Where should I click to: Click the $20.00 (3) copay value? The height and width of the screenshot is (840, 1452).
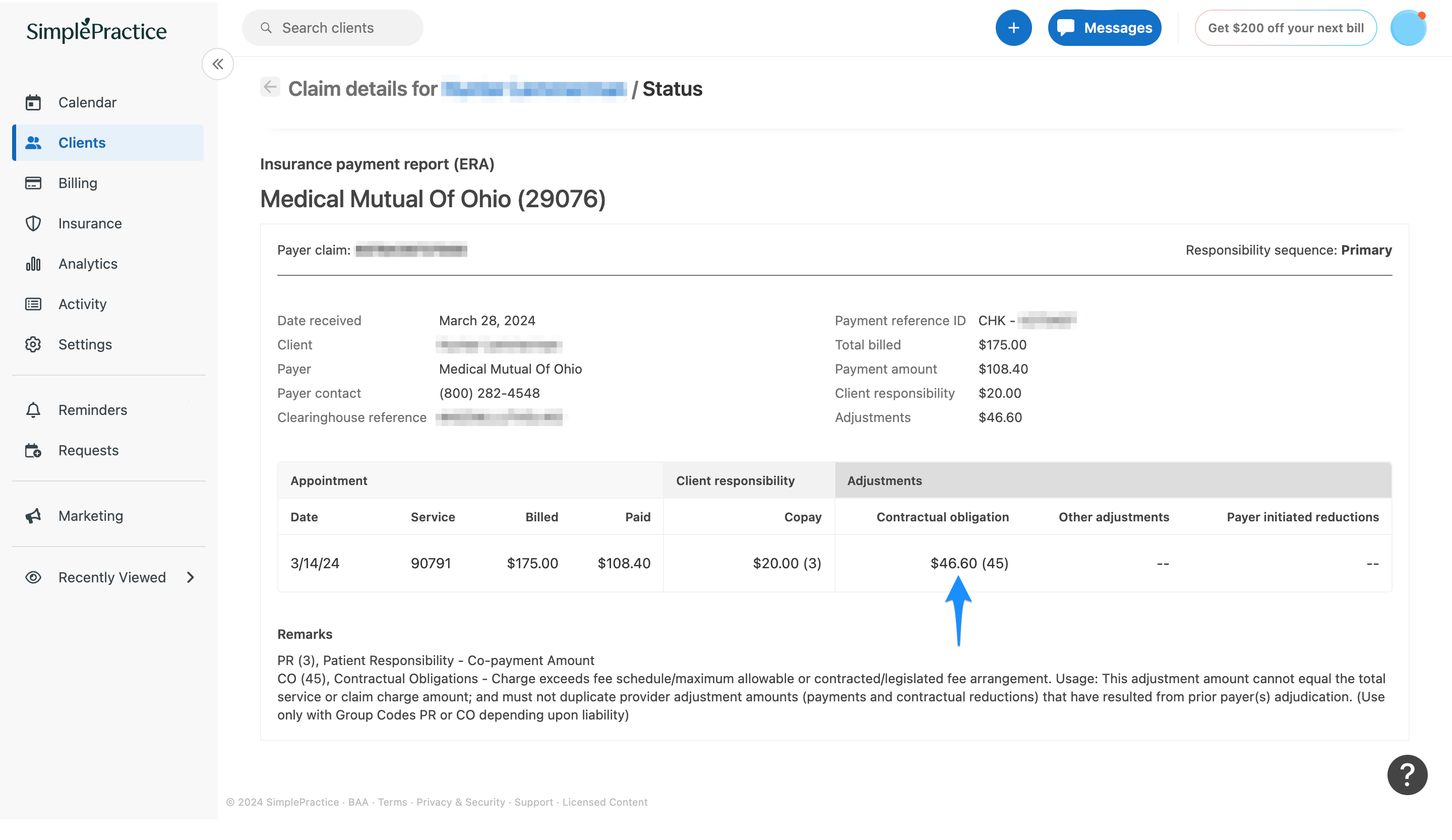pyautogui.click(x=787, y=564)
